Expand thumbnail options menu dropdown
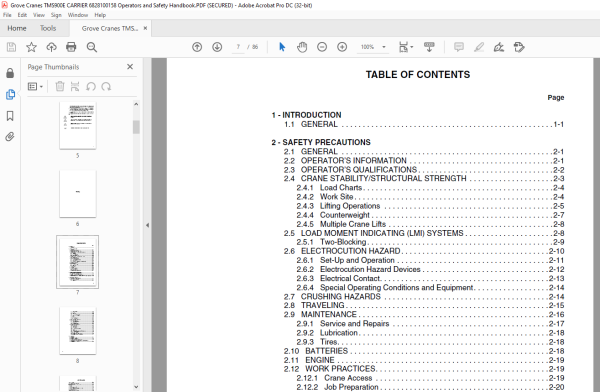 point(35,87)
